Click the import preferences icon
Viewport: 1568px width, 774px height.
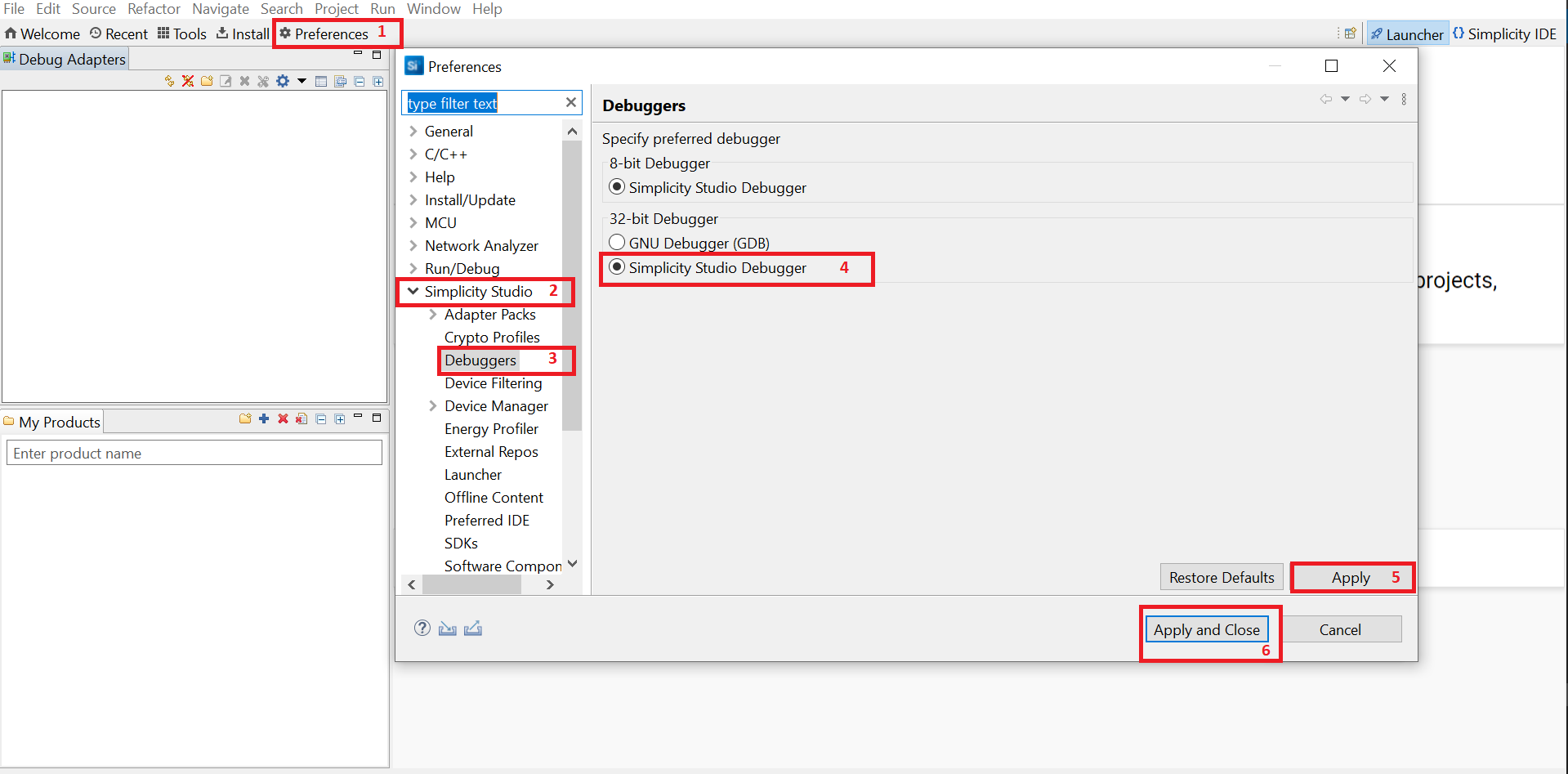click(x=448, y=628)
